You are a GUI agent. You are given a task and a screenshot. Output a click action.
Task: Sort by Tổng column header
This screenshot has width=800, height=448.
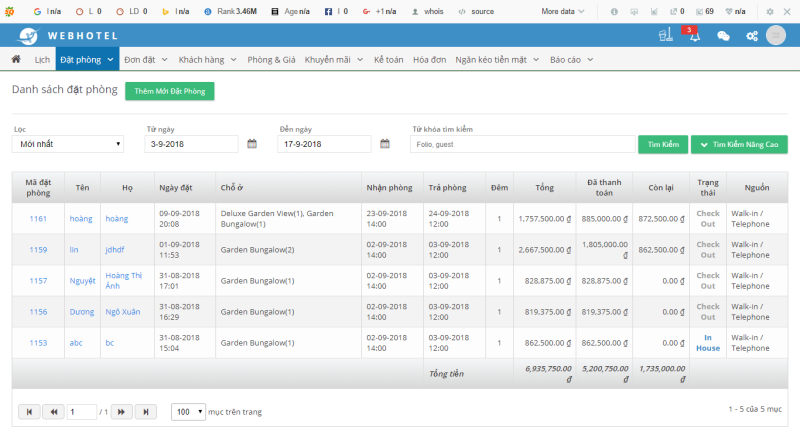coord(544,188)
